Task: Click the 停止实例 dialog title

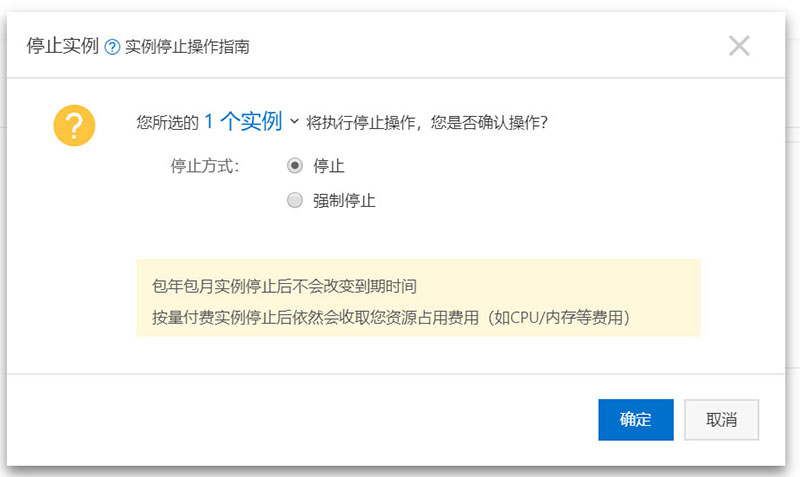Action: pos(62,46)
